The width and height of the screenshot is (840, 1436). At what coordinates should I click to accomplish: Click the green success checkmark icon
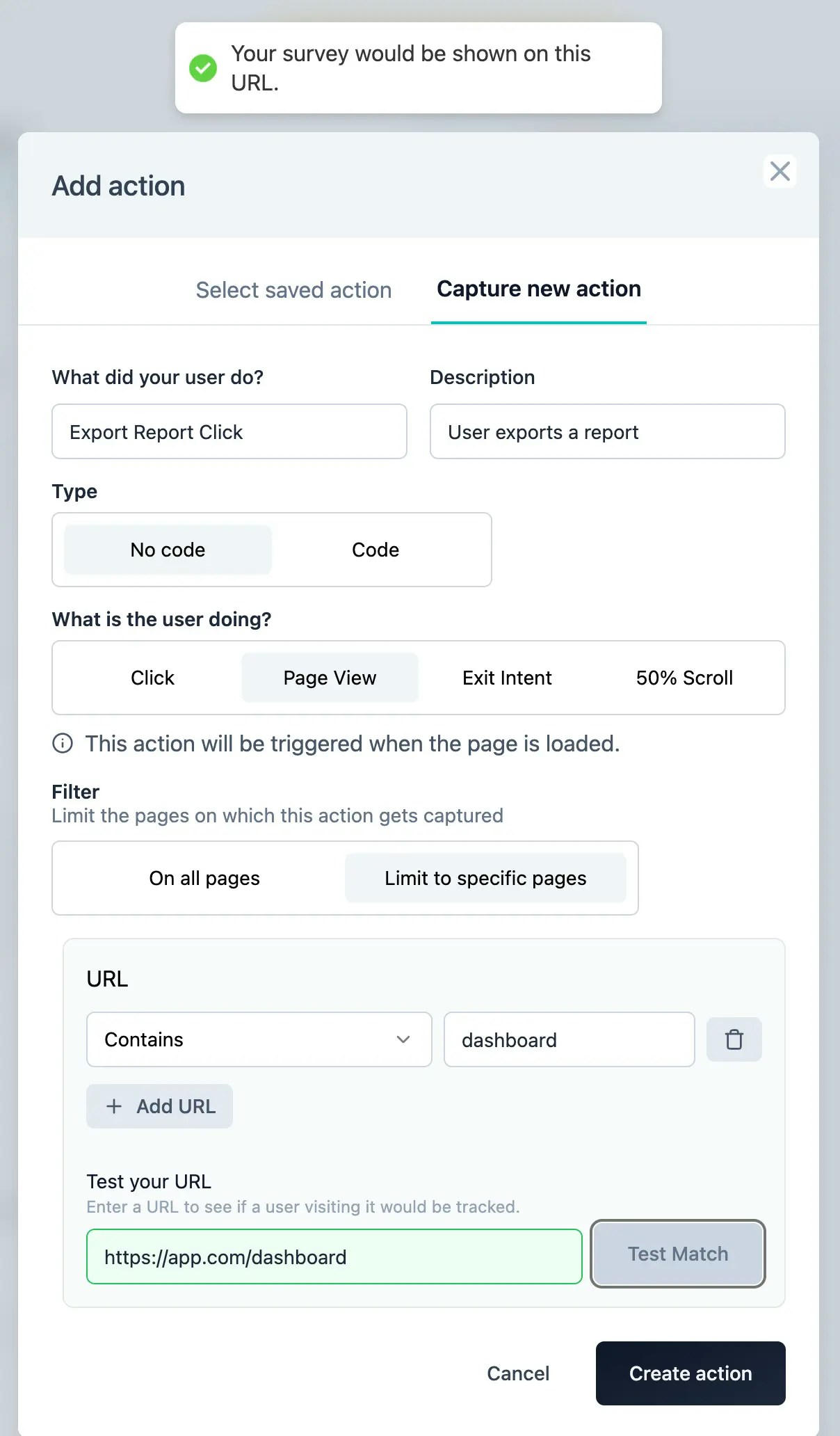[203, 68]
